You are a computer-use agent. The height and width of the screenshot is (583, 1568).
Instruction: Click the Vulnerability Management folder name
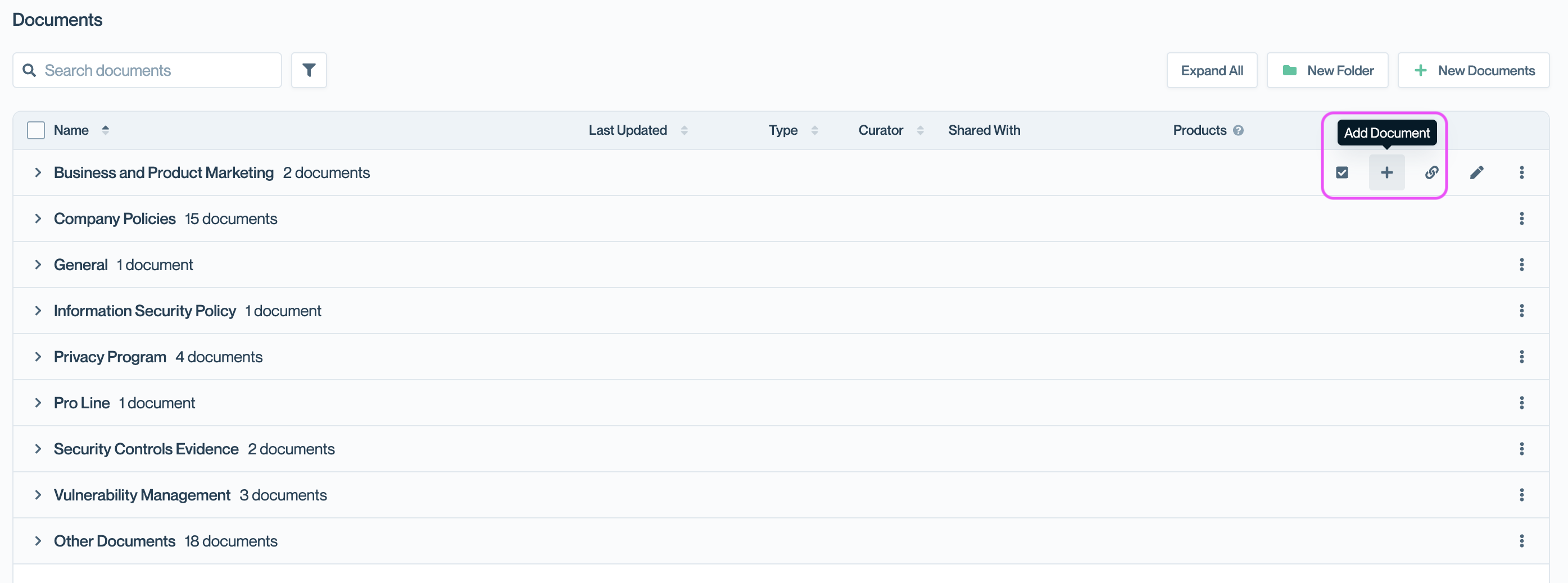[x=142, y=495]
